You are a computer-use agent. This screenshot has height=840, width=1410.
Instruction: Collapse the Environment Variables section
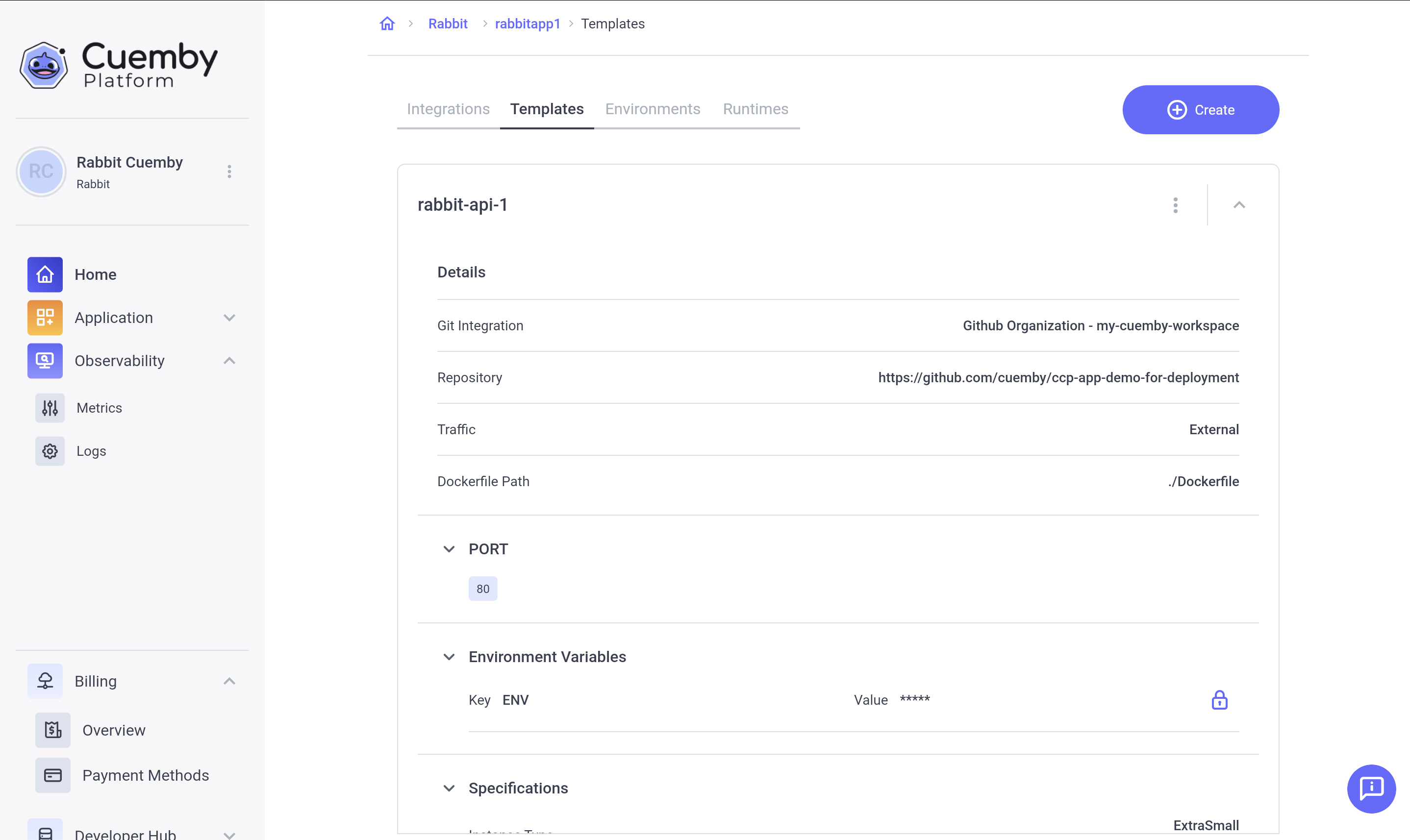(449, 657)
